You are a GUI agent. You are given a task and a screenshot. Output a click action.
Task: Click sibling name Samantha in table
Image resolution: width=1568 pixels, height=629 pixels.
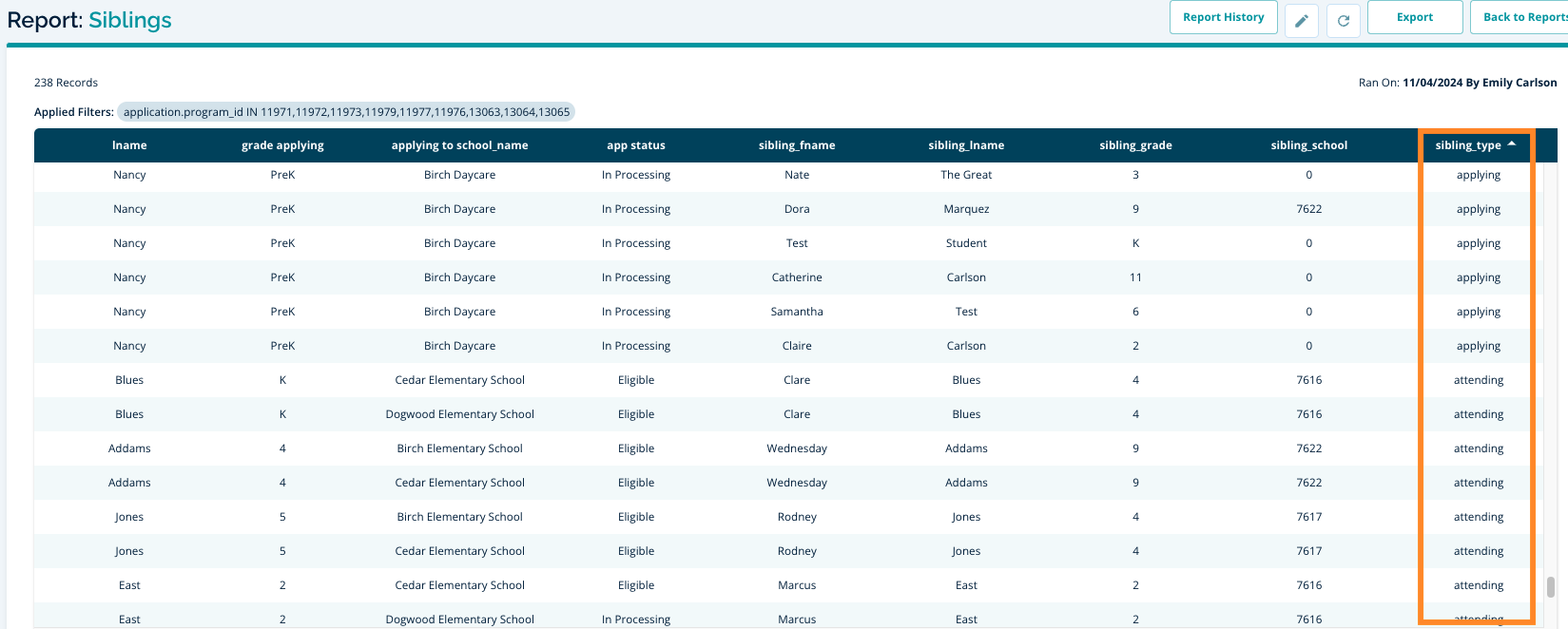tap(797, 312)
